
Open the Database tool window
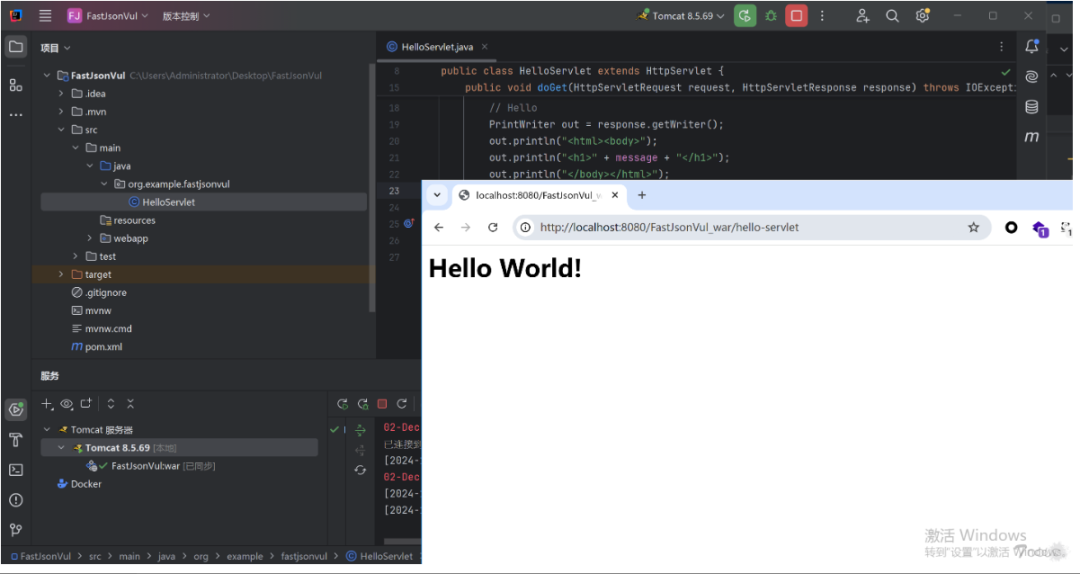[1032, 106]
